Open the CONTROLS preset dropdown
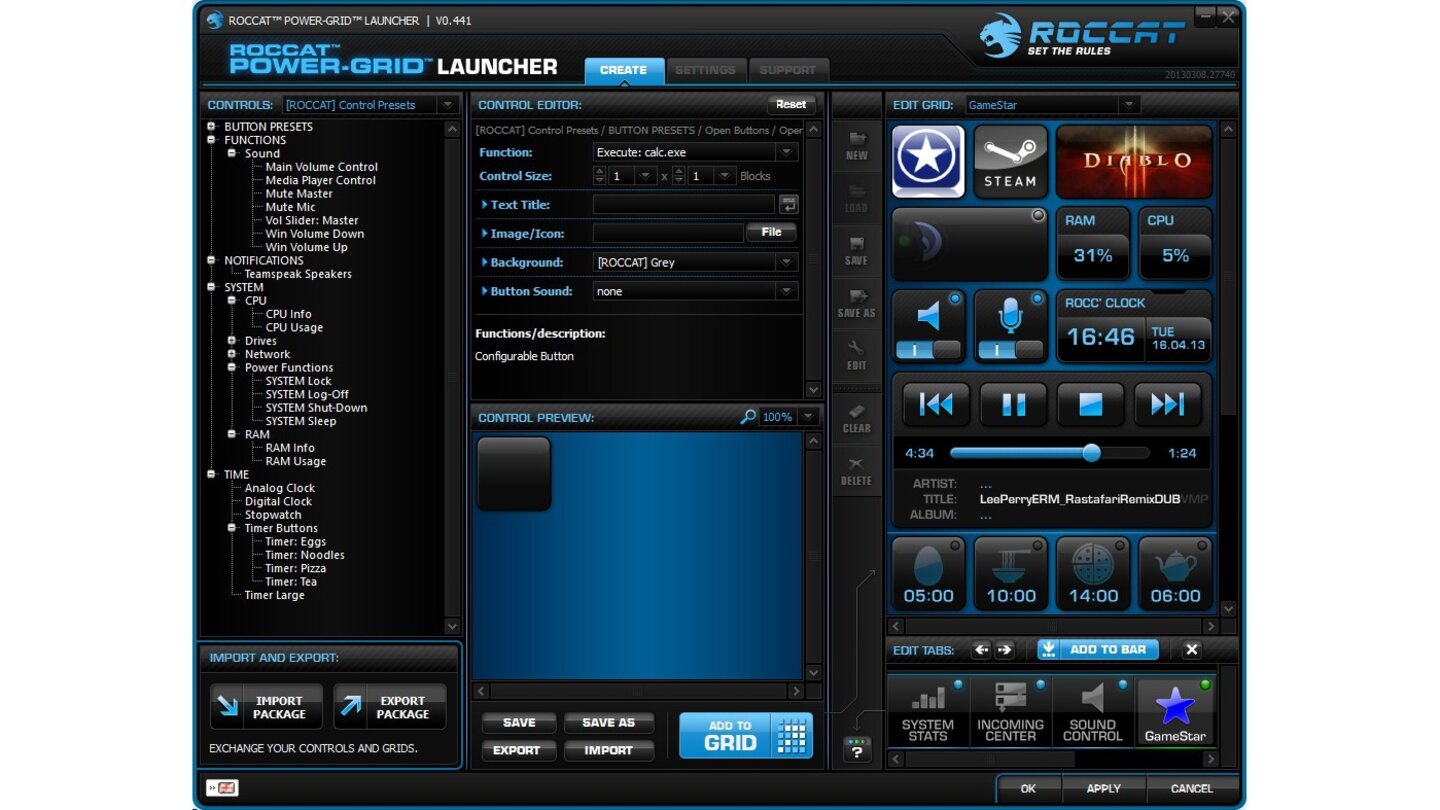Screen dimensions: 1440x810 (447, 105)
